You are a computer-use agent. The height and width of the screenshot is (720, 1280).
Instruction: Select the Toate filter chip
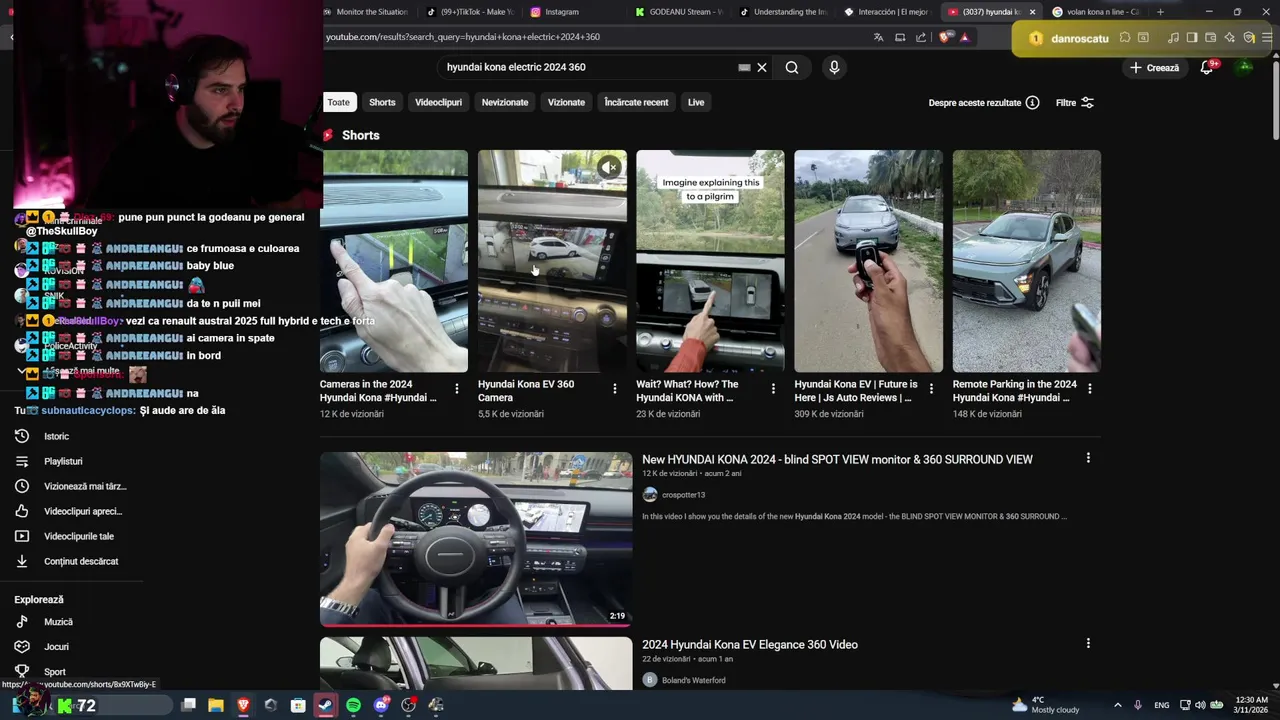(x=339, y=102)
